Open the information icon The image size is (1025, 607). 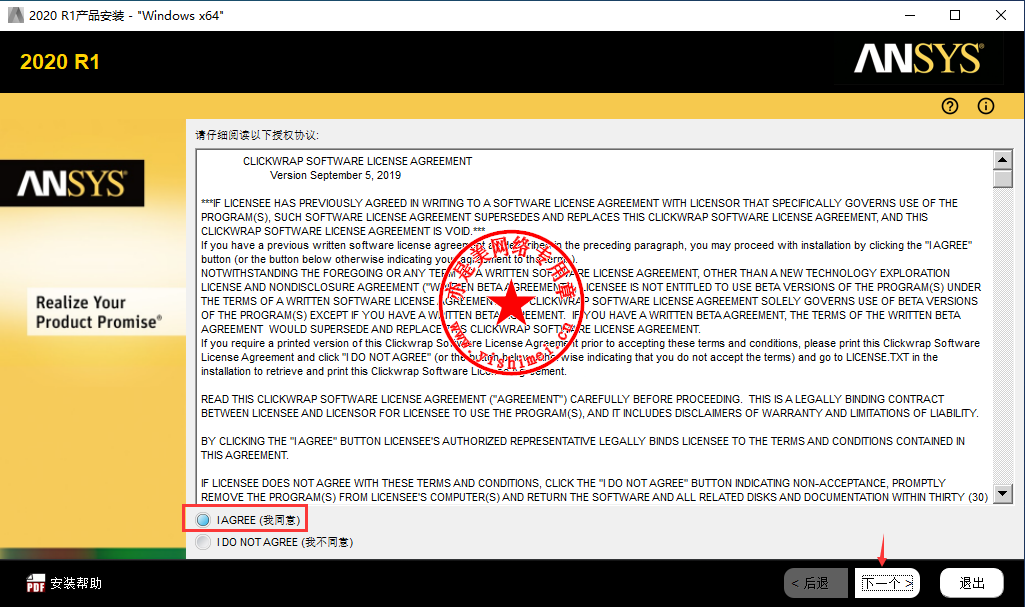coord(986,106)
